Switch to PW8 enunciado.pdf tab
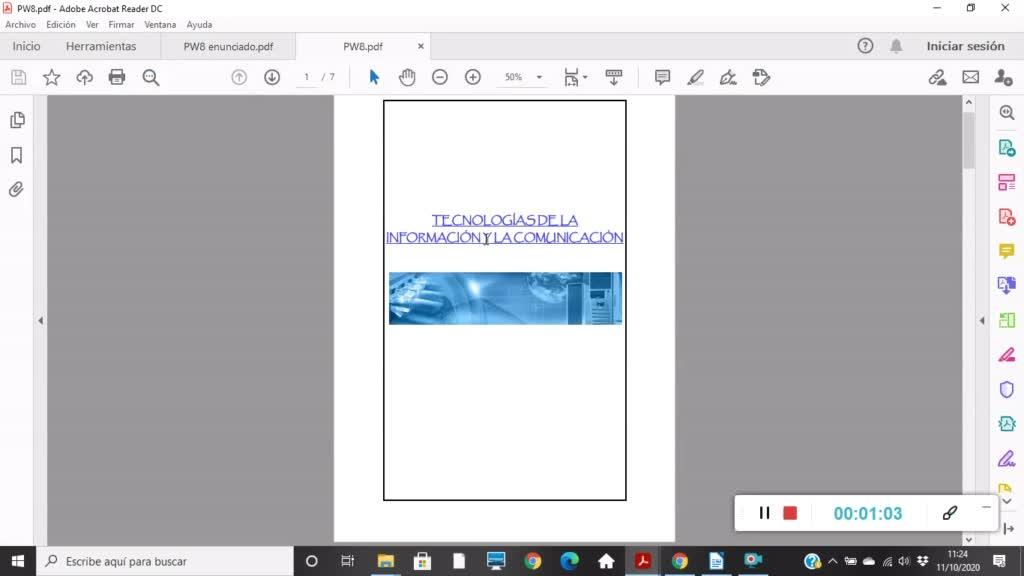 coord(228,46)
